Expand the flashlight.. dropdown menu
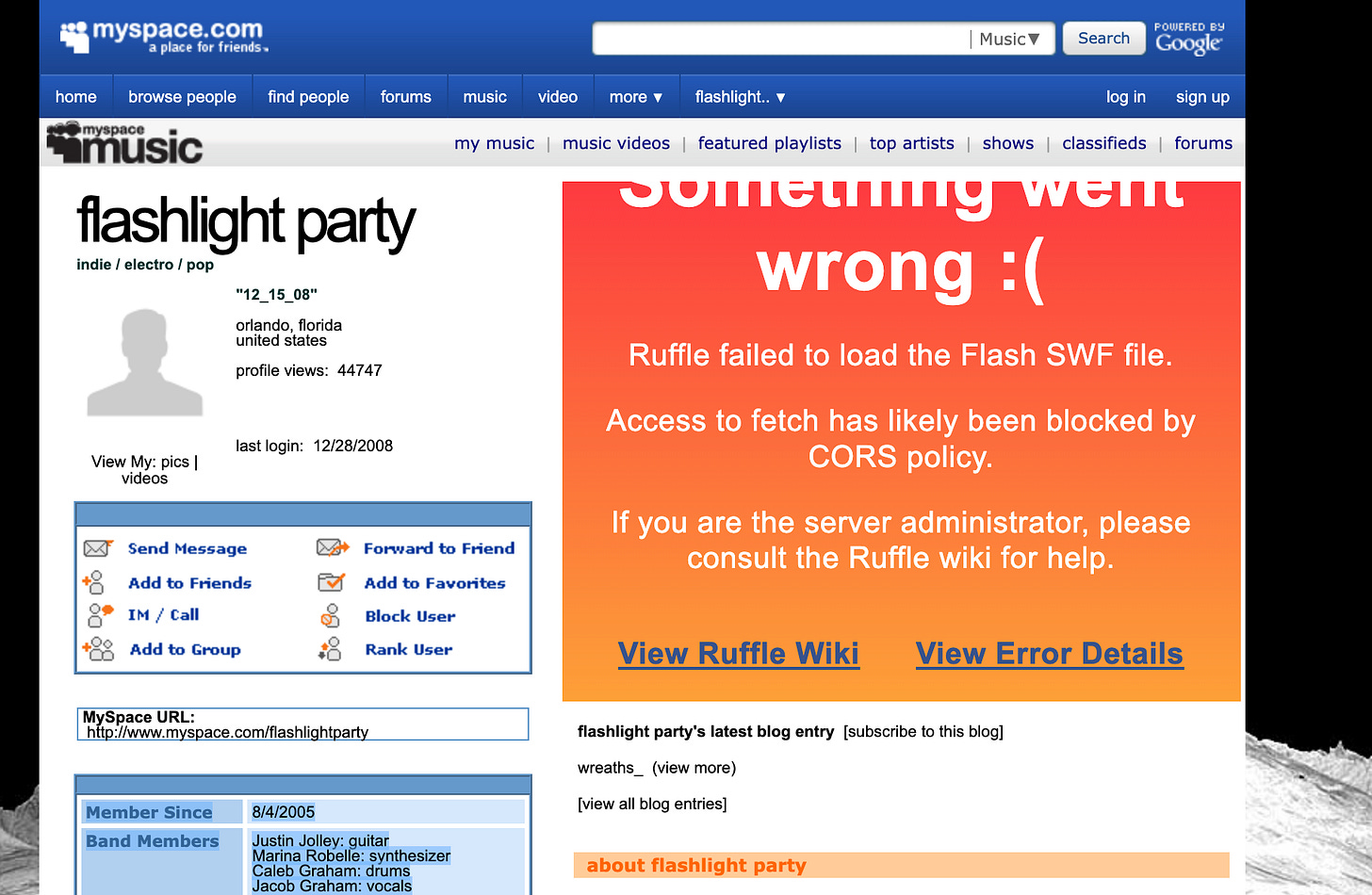 740,97
